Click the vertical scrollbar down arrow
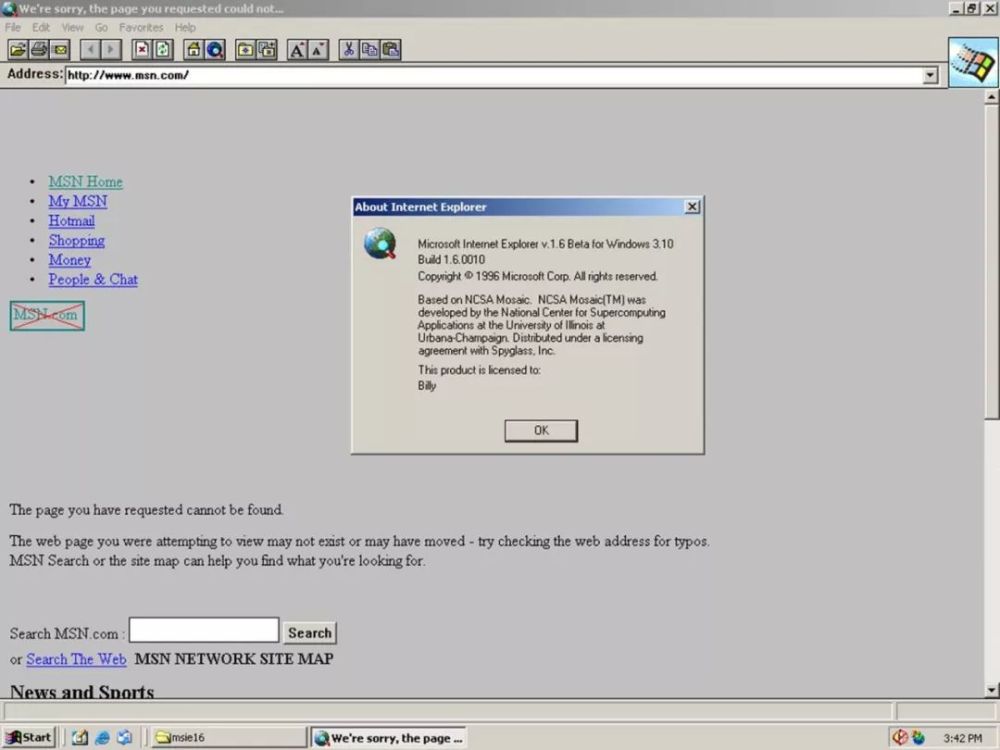 pos(991,689)
